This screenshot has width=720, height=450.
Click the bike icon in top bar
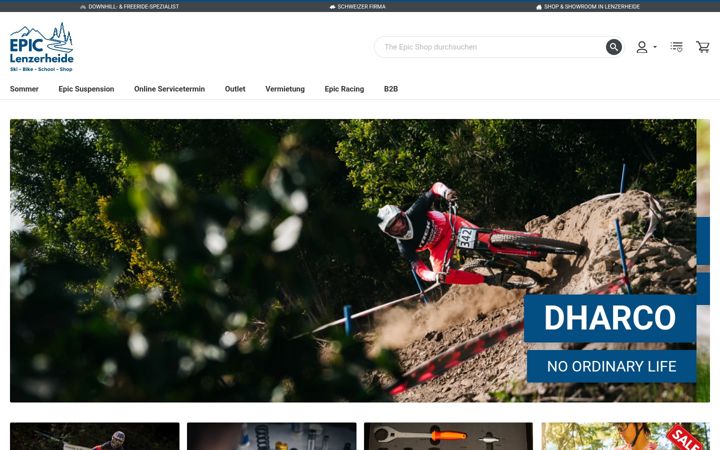click(x=83, y=7)
